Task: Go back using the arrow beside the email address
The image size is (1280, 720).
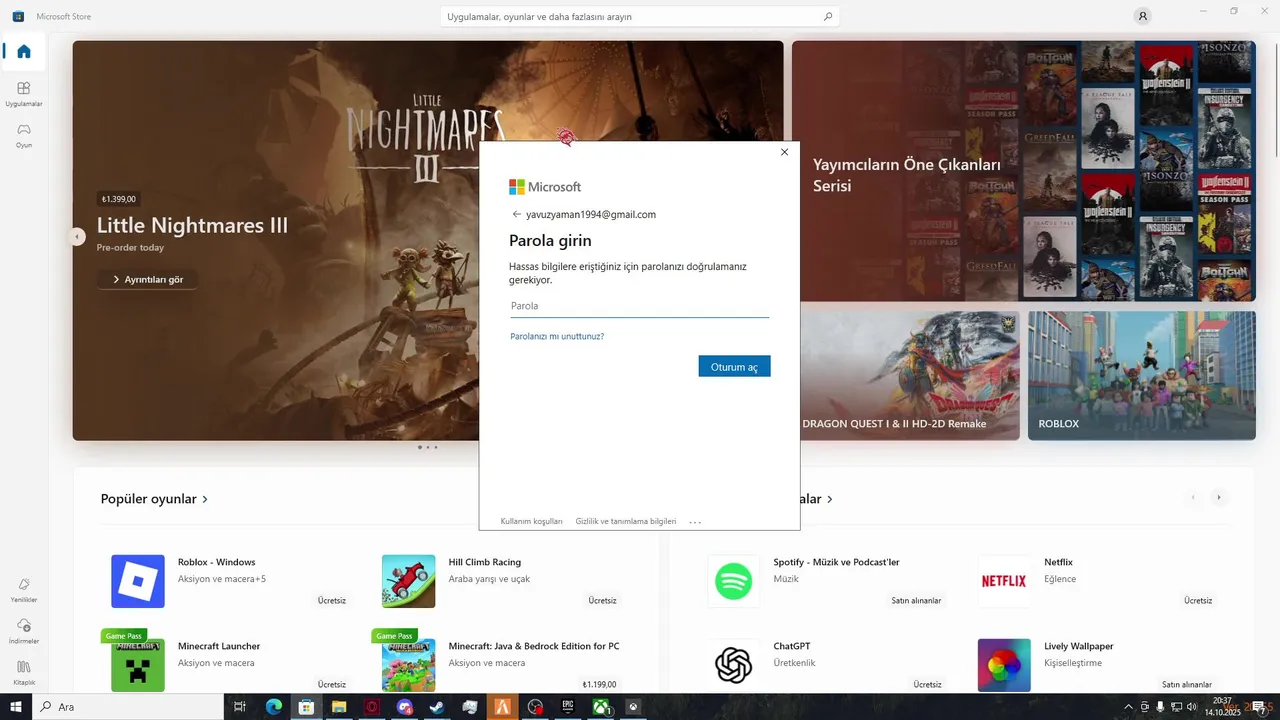Action: pyautogui.click(x=516, y=214)
